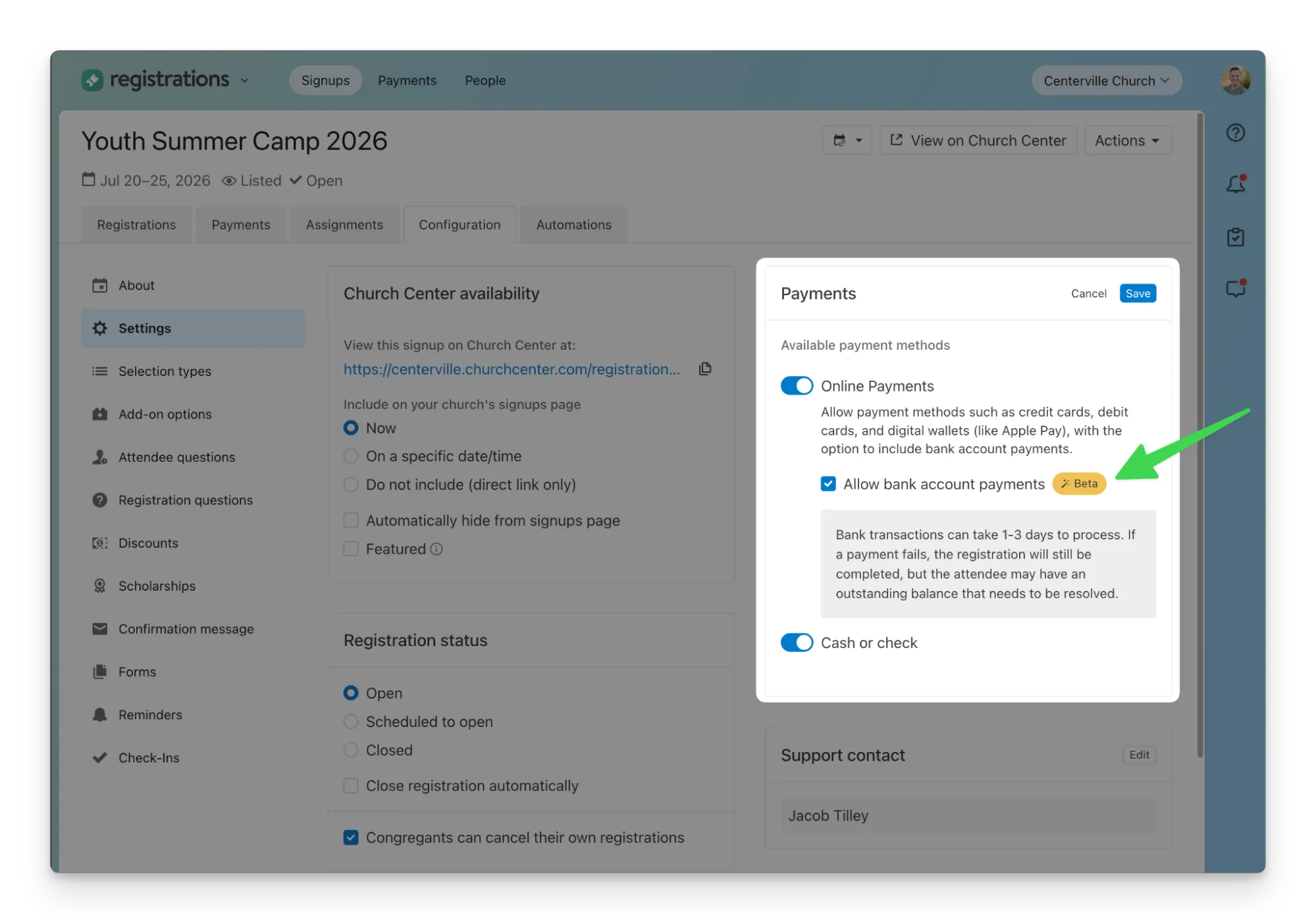
Task: Open the Payments top navigation item
Action: pos(407,80)
